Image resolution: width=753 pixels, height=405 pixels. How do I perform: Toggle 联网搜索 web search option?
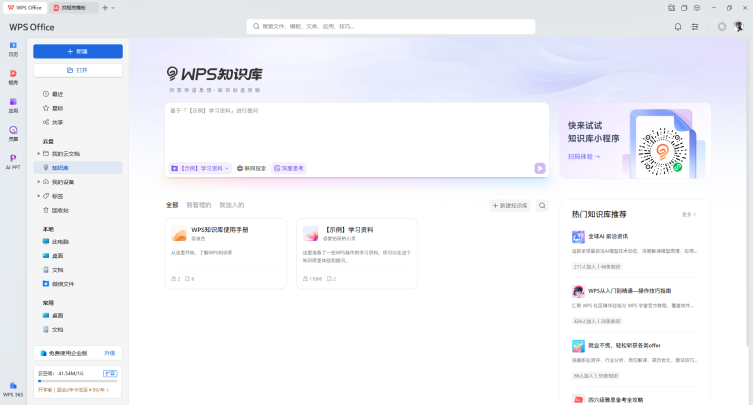pyautogui.click(x=252, y=168)
